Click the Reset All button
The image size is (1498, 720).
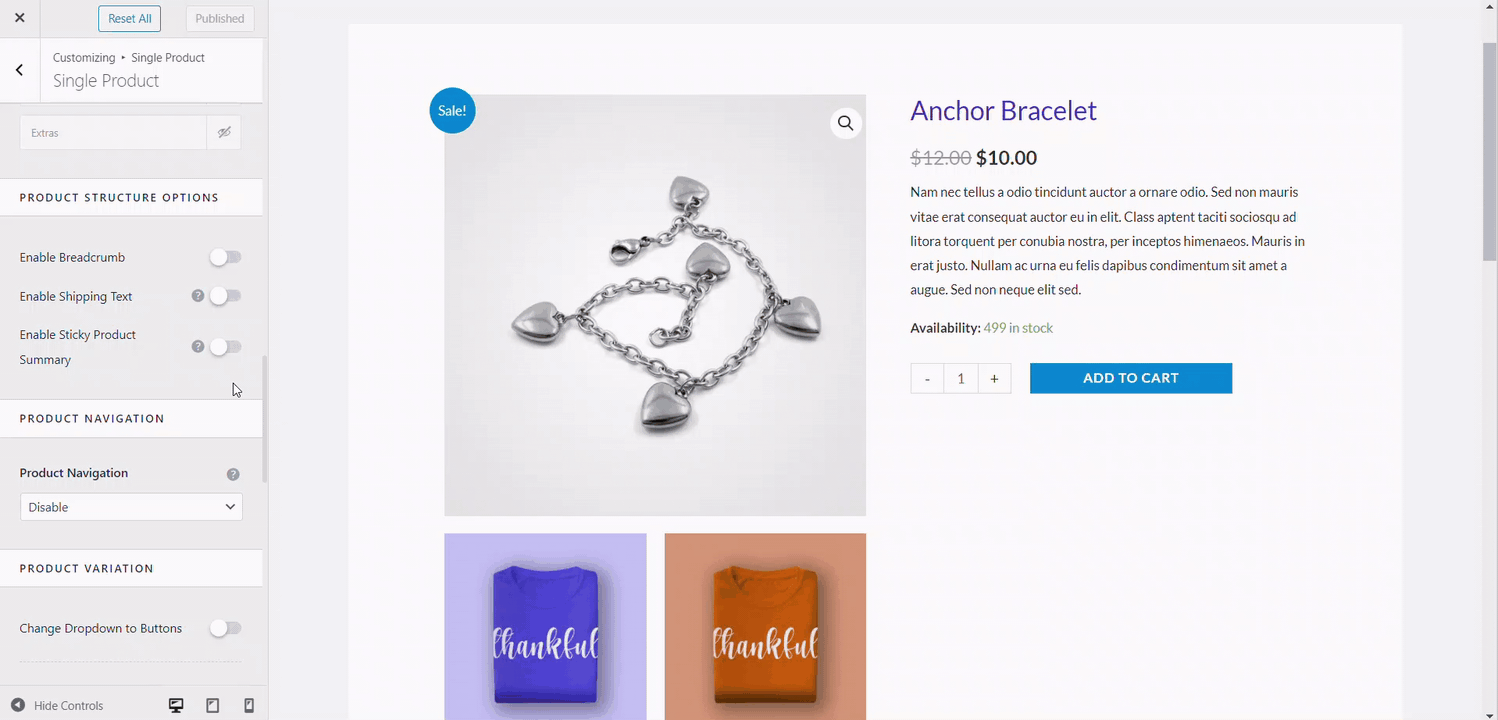130,18
